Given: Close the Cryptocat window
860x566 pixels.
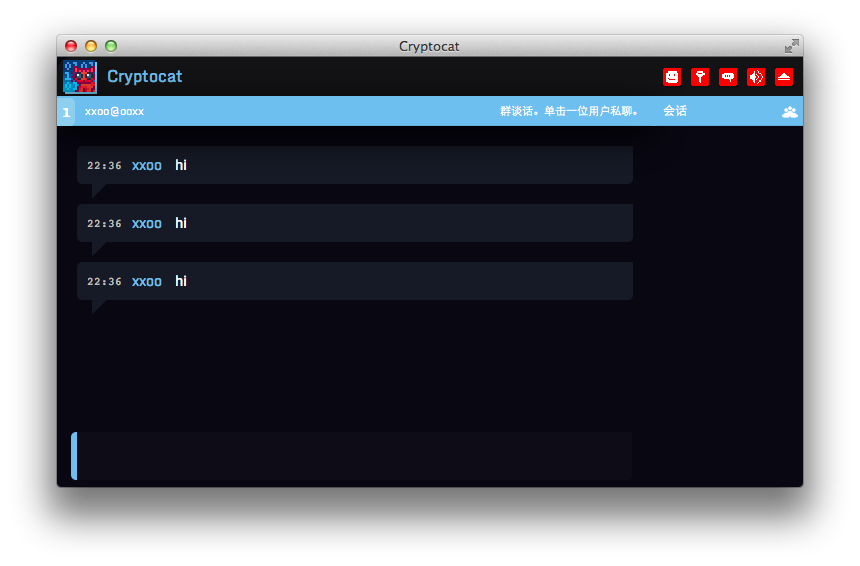Looking at the screenshot, I should [71, 46].
